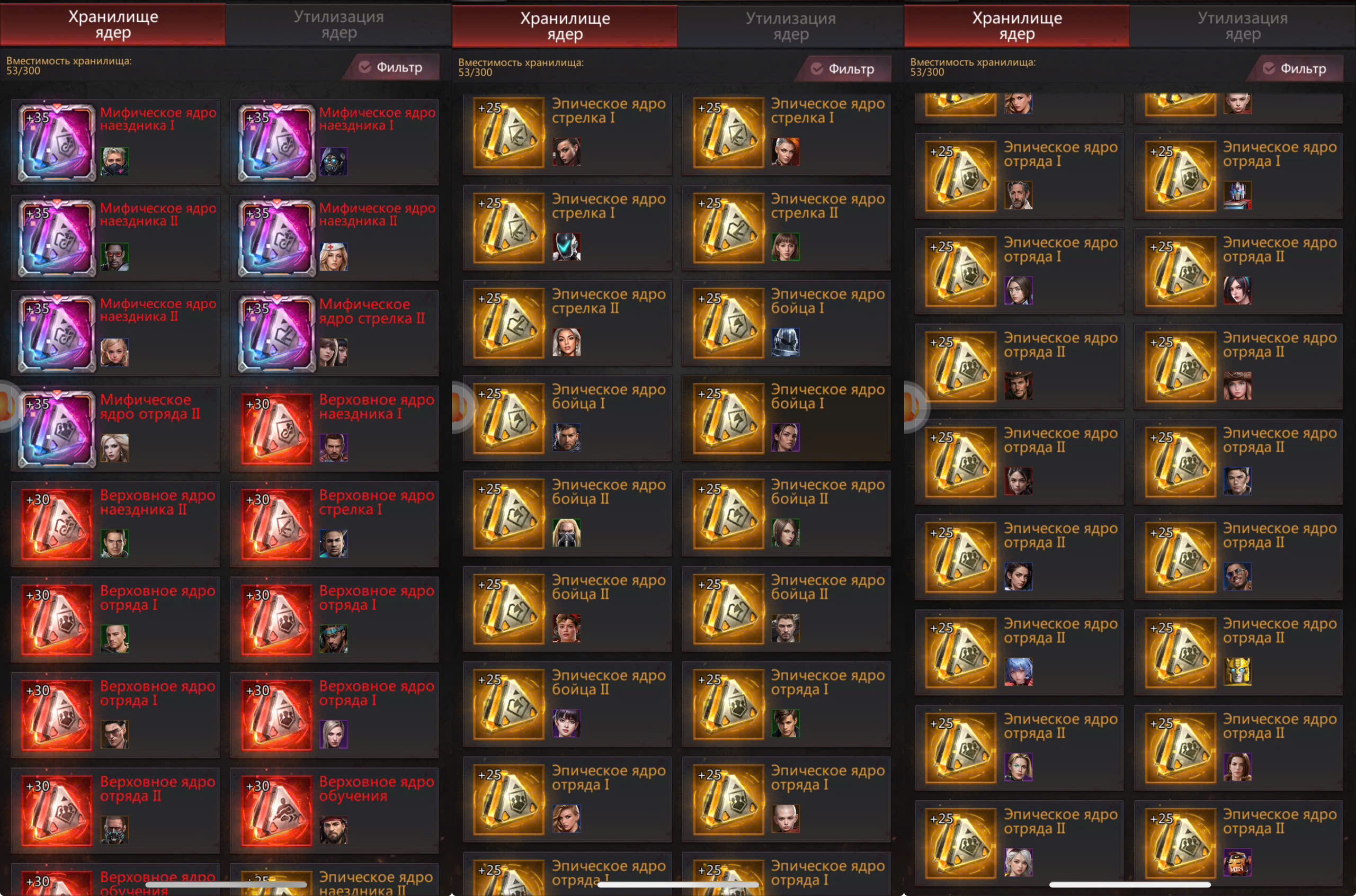
Task: Open the Эпическое ядро бойца I item with the helmeted hero
Action: coord(786,323)
